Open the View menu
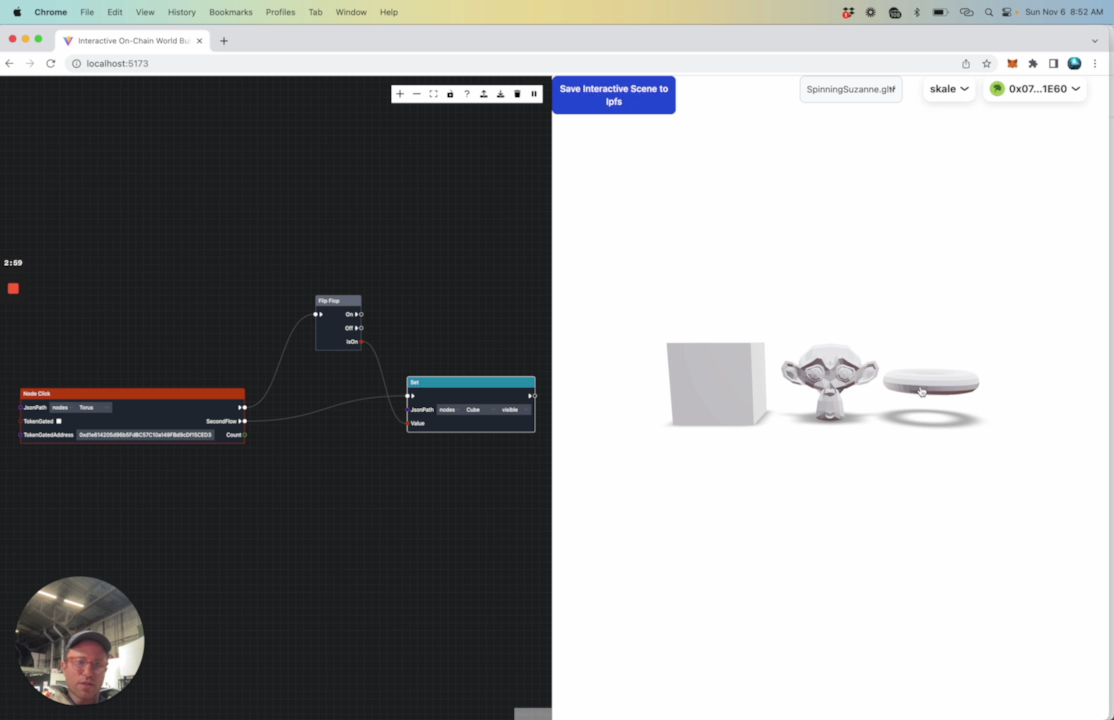1114x720 pixels. [145, 12]
